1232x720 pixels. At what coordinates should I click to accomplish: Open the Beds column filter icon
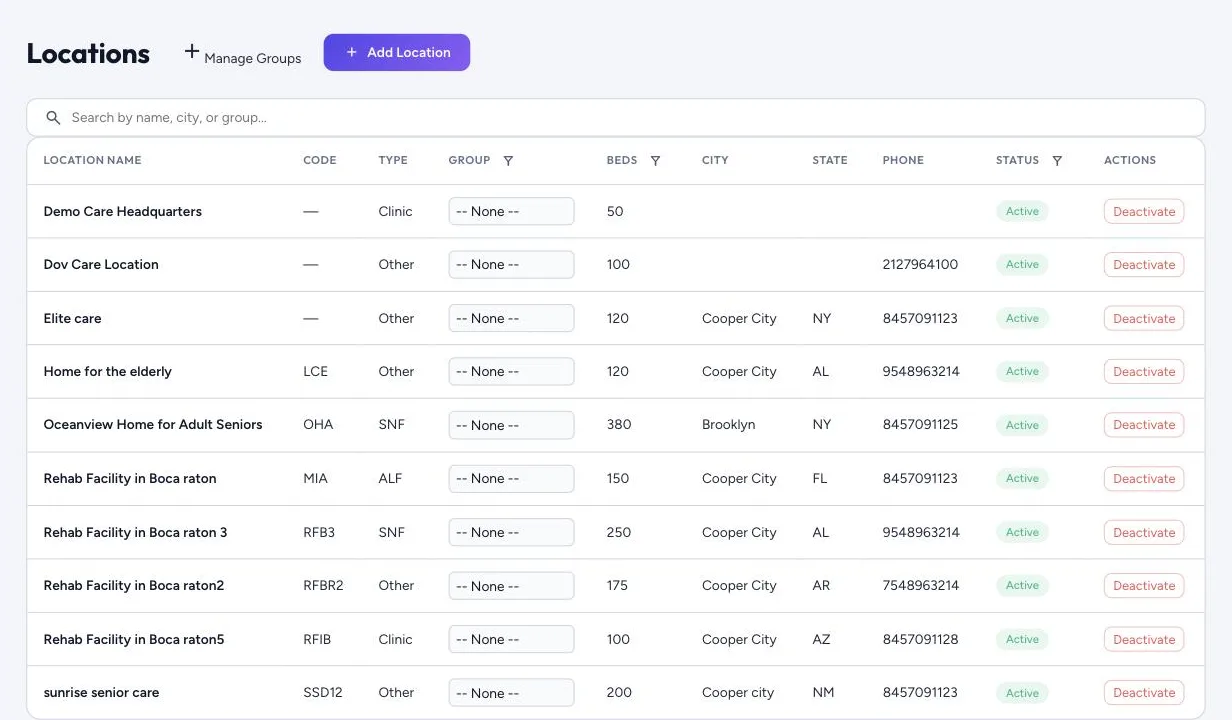[x=655, y=160]
